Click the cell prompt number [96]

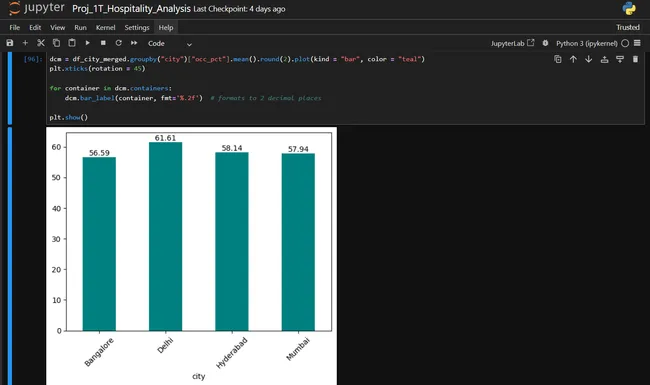[x=33, y=59]
